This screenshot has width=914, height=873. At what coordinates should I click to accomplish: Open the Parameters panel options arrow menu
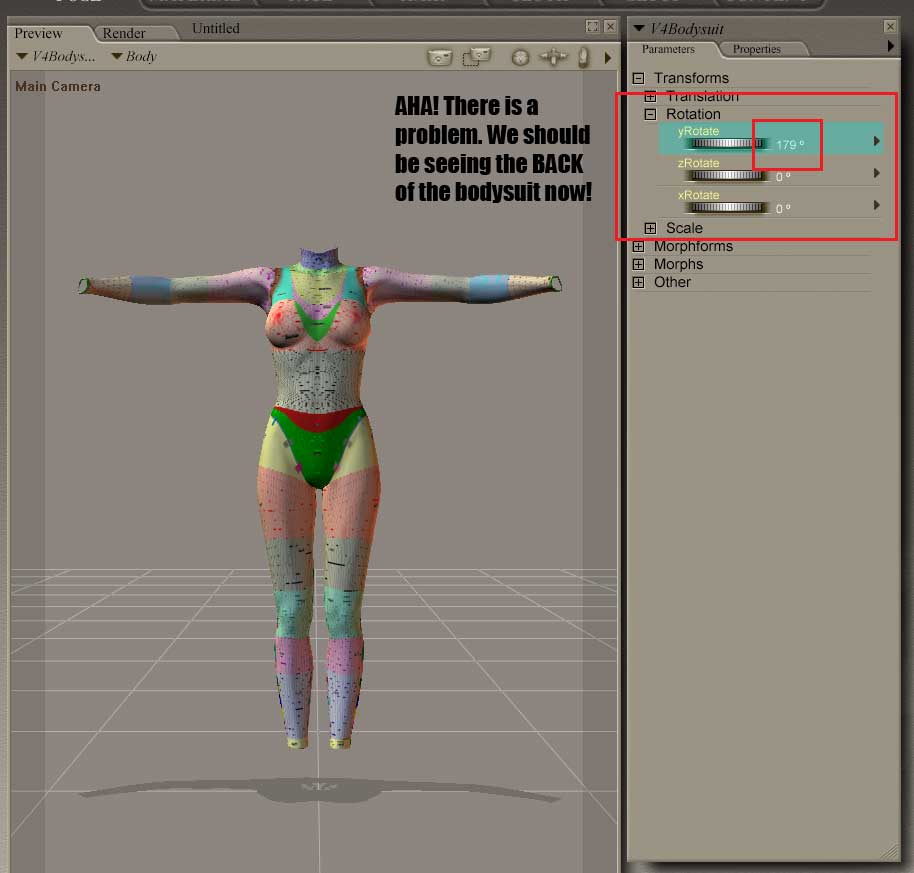891,47
